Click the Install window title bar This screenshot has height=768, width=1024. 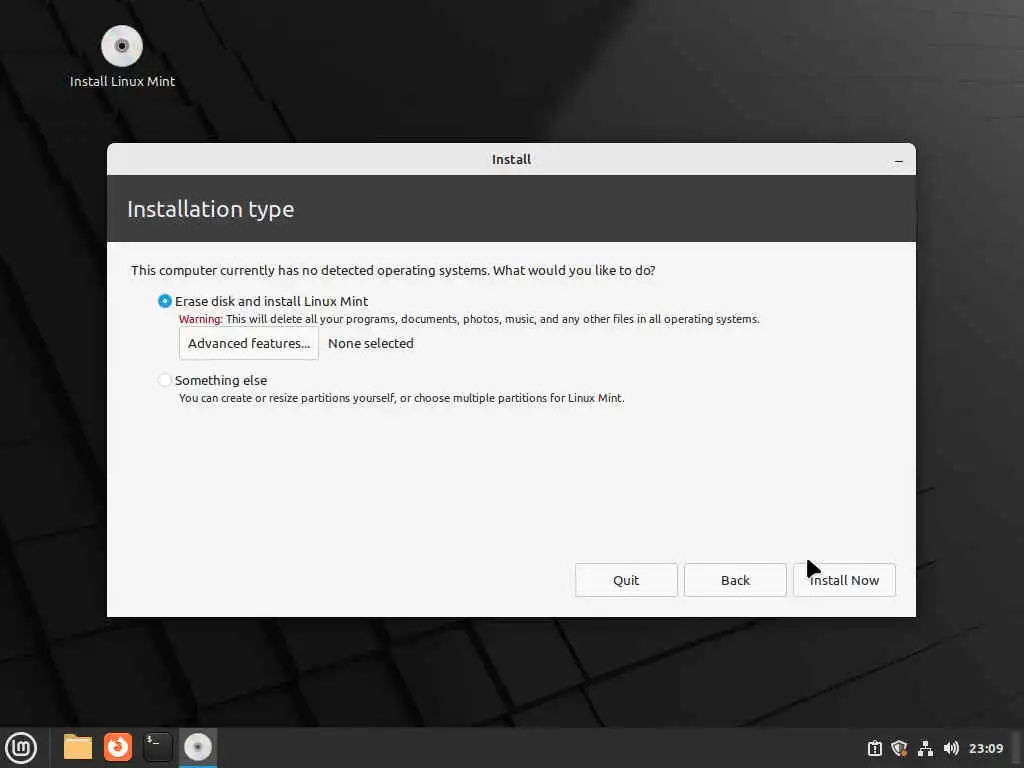click(x=511, y=159)
